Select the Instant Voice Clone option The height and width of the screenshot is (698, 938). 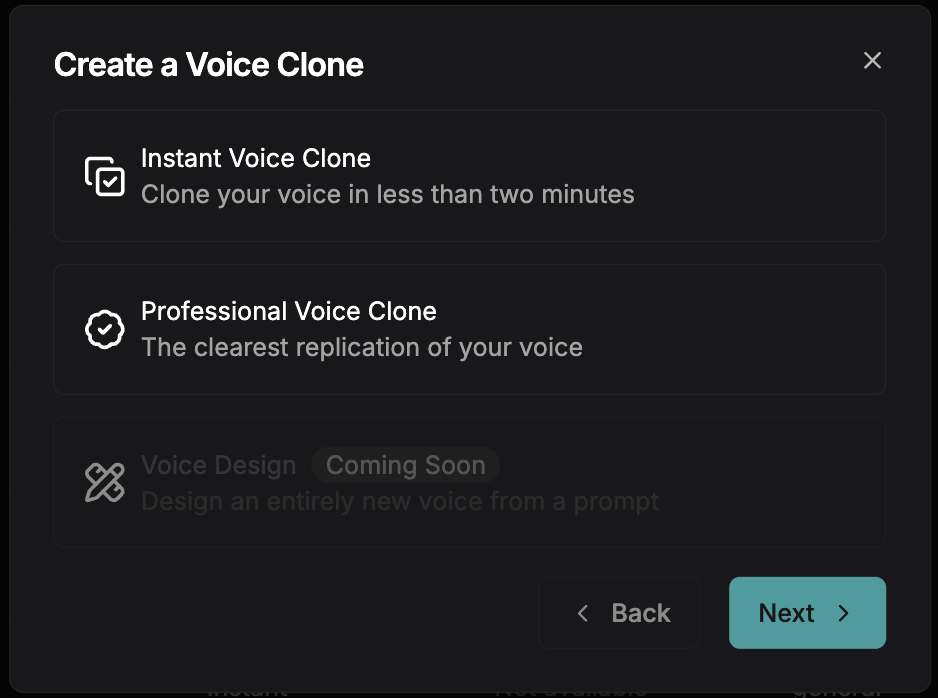tap(469, 176)
